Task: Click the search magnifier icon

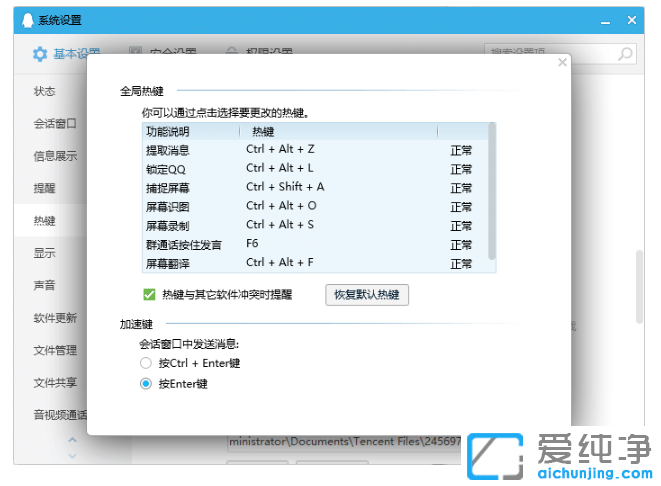Action: pos(625,54)
